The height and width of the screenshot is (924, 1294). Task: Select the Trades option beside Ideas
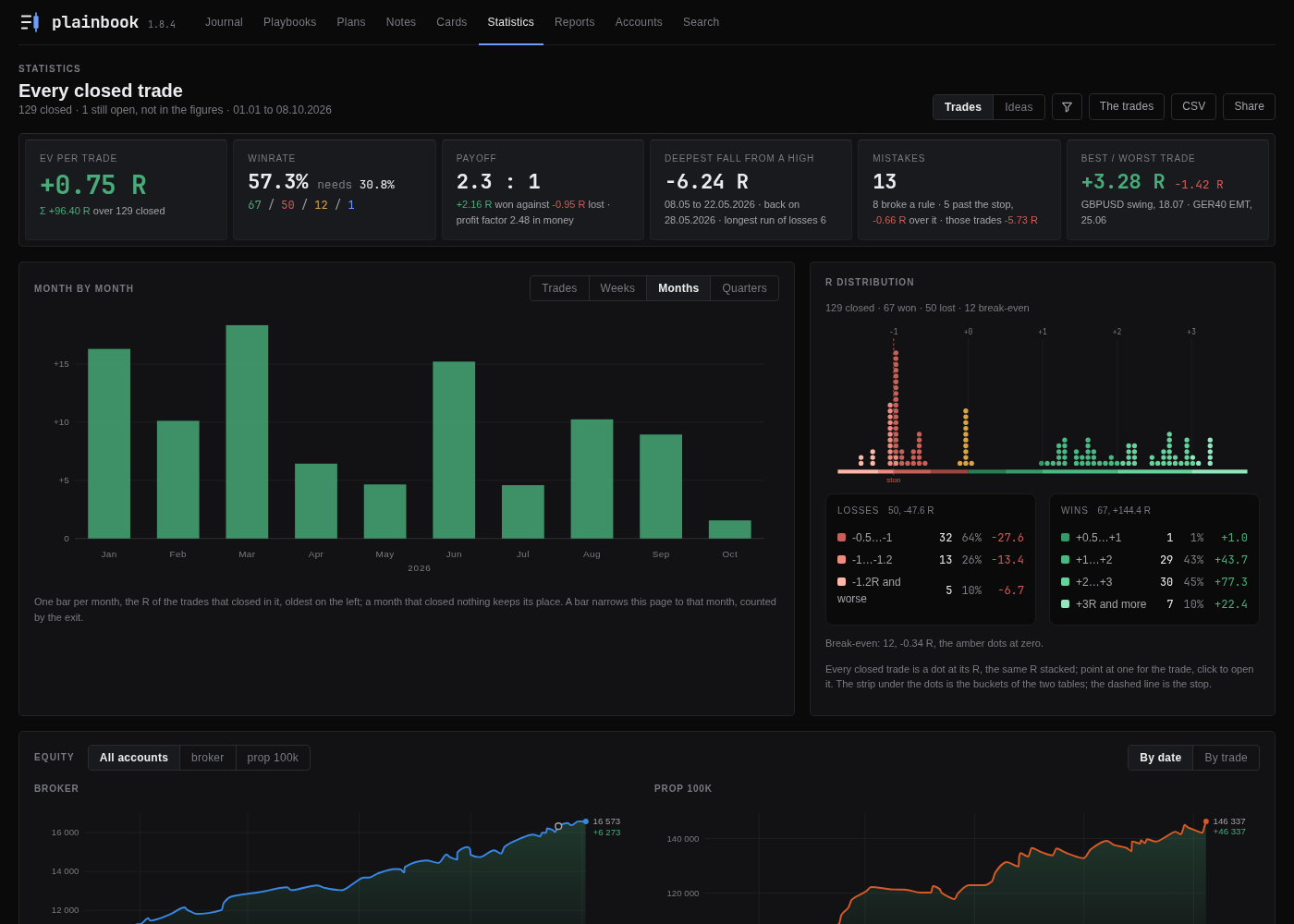pos(963,107)
